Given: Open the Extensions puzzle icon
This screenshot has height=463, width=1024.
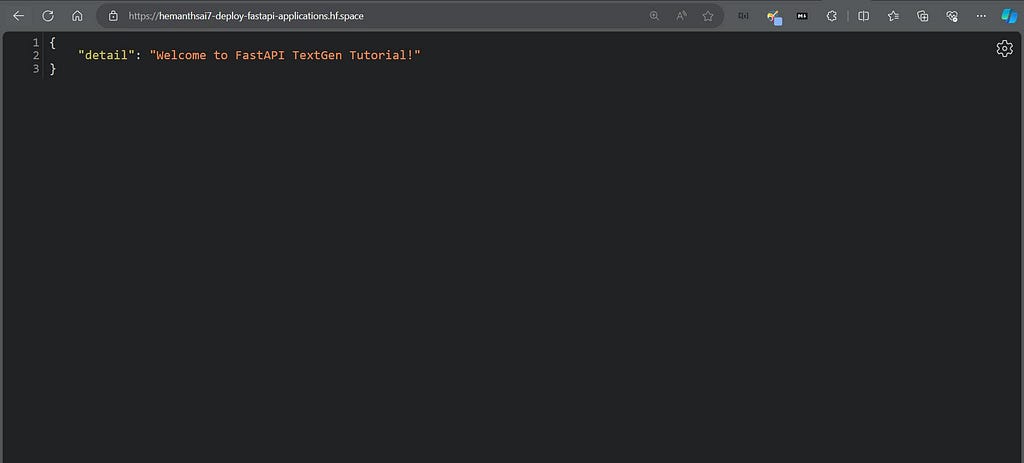Looking at the screenshot, I should point(831,16).
